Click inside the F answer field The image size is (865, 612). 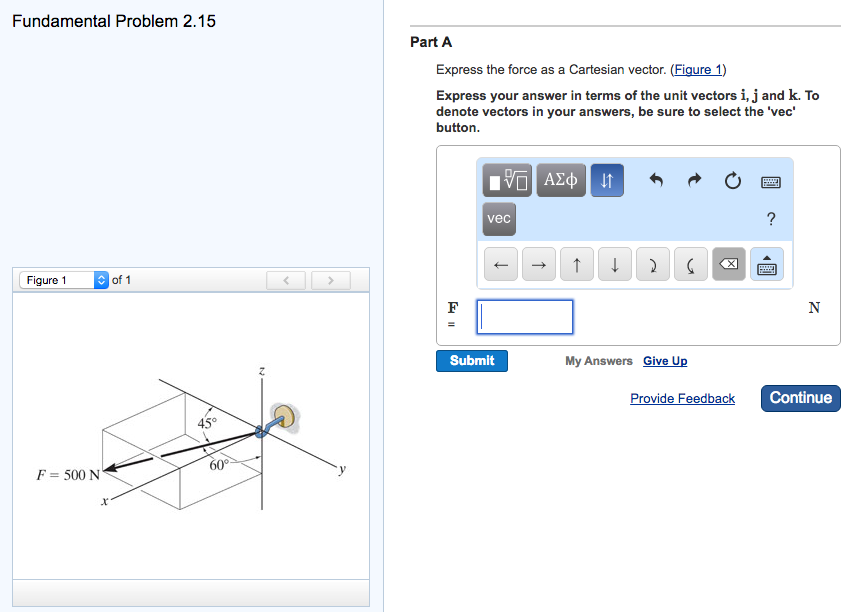pos(525,316)
